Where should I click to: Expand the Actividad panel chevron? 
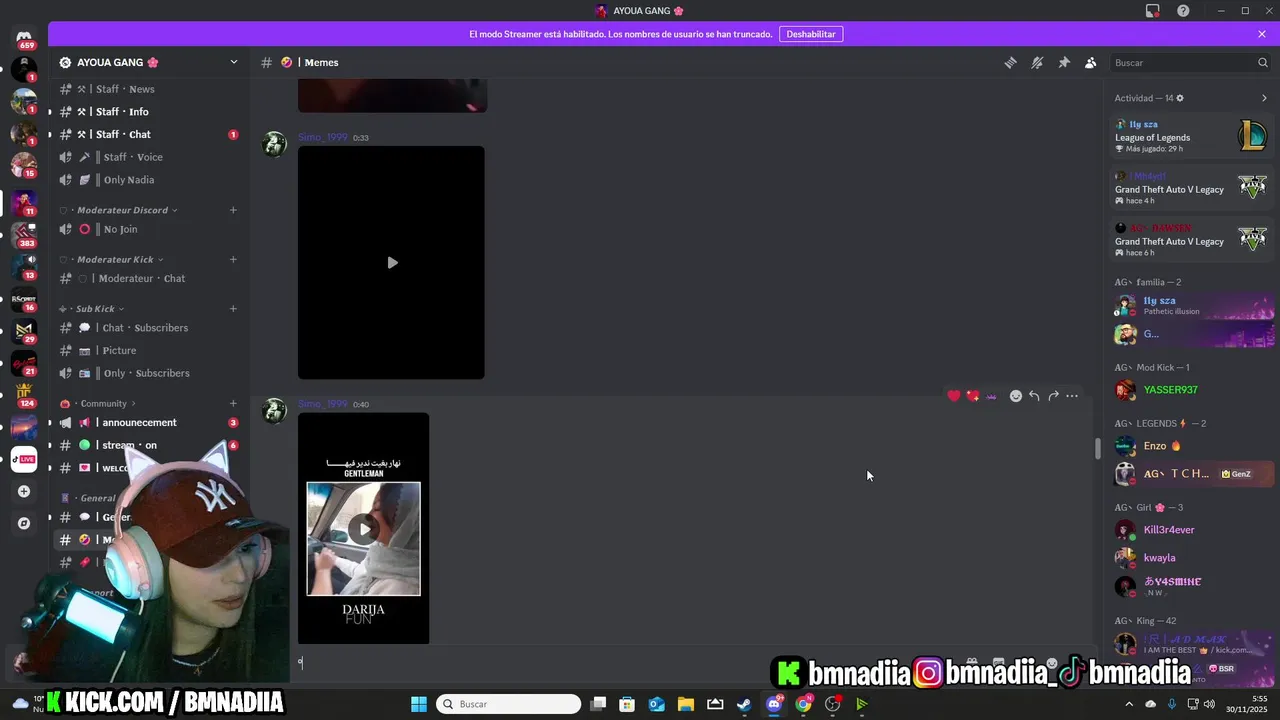[1264, 98]
